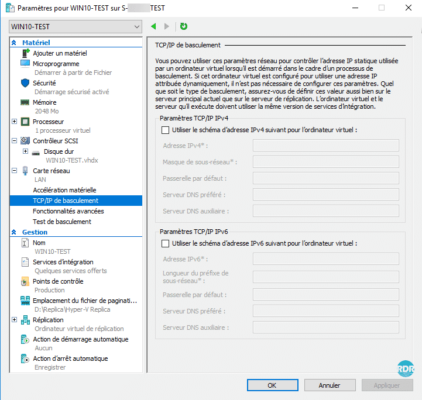The height and width of the screenshot is (400, 422).
Task: Expand the Réplication tree node
Action: (14, 320)
